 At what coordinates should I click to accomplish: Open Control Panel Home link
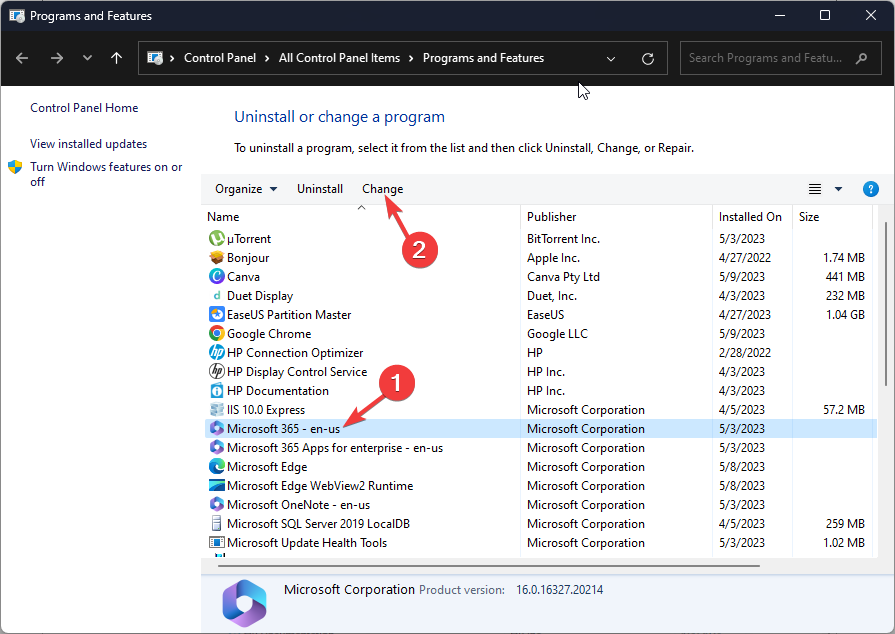(84, 108)
